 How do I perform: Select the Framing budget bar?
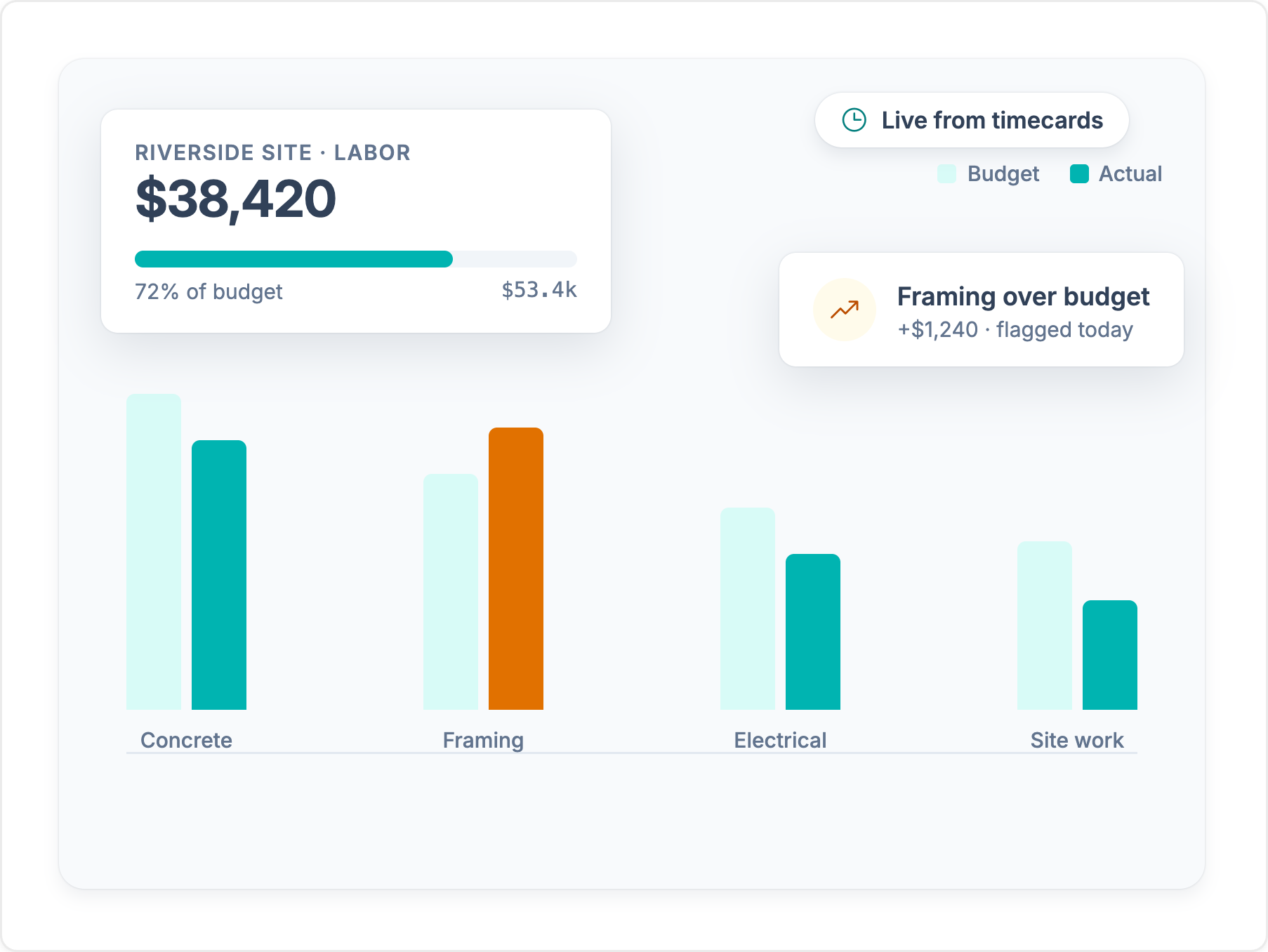pyautogui.click(x=451, y=592)
